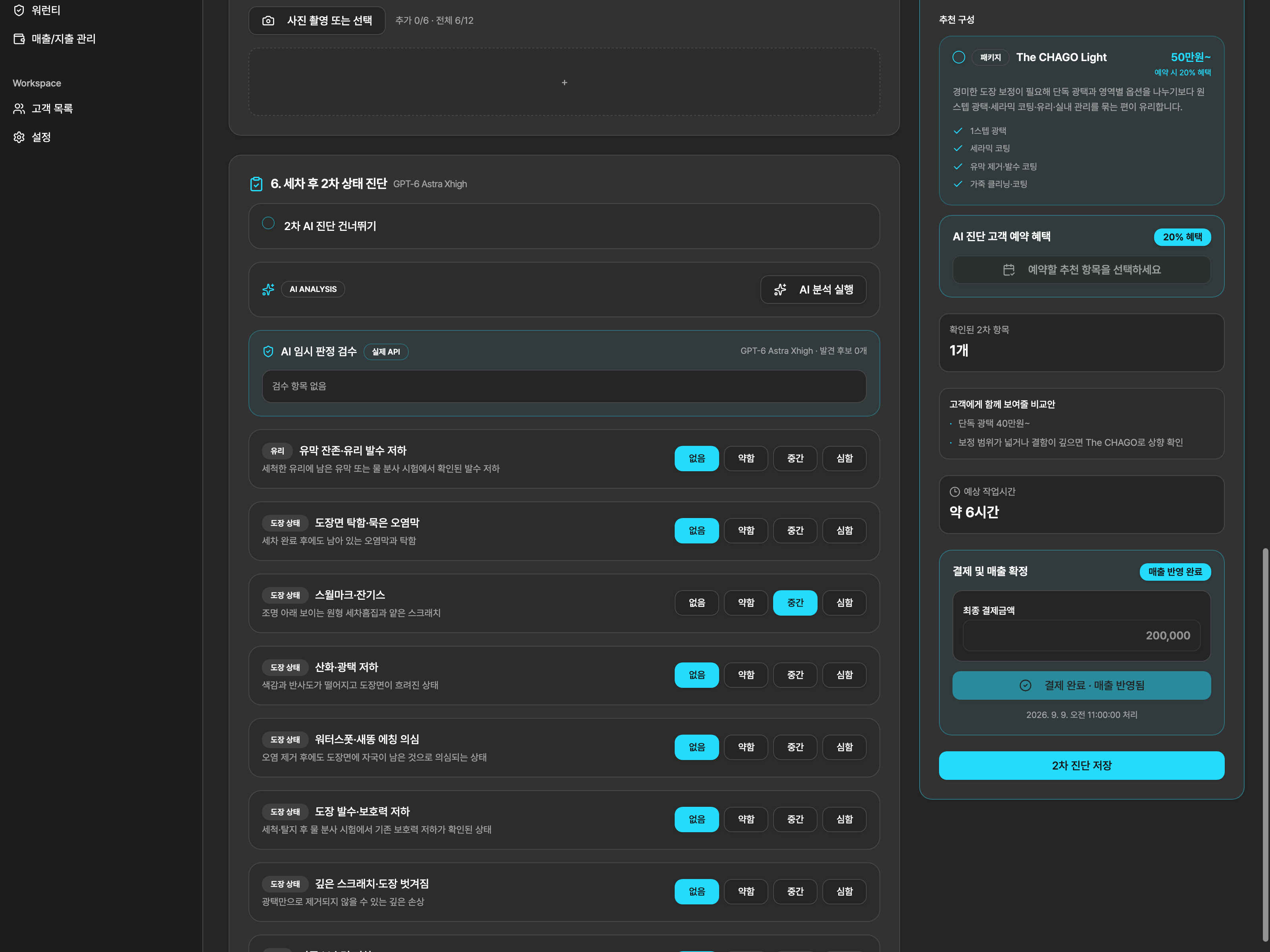
Task: Click the 고객 목록 people icon
Action: click(x=19, y=108)
